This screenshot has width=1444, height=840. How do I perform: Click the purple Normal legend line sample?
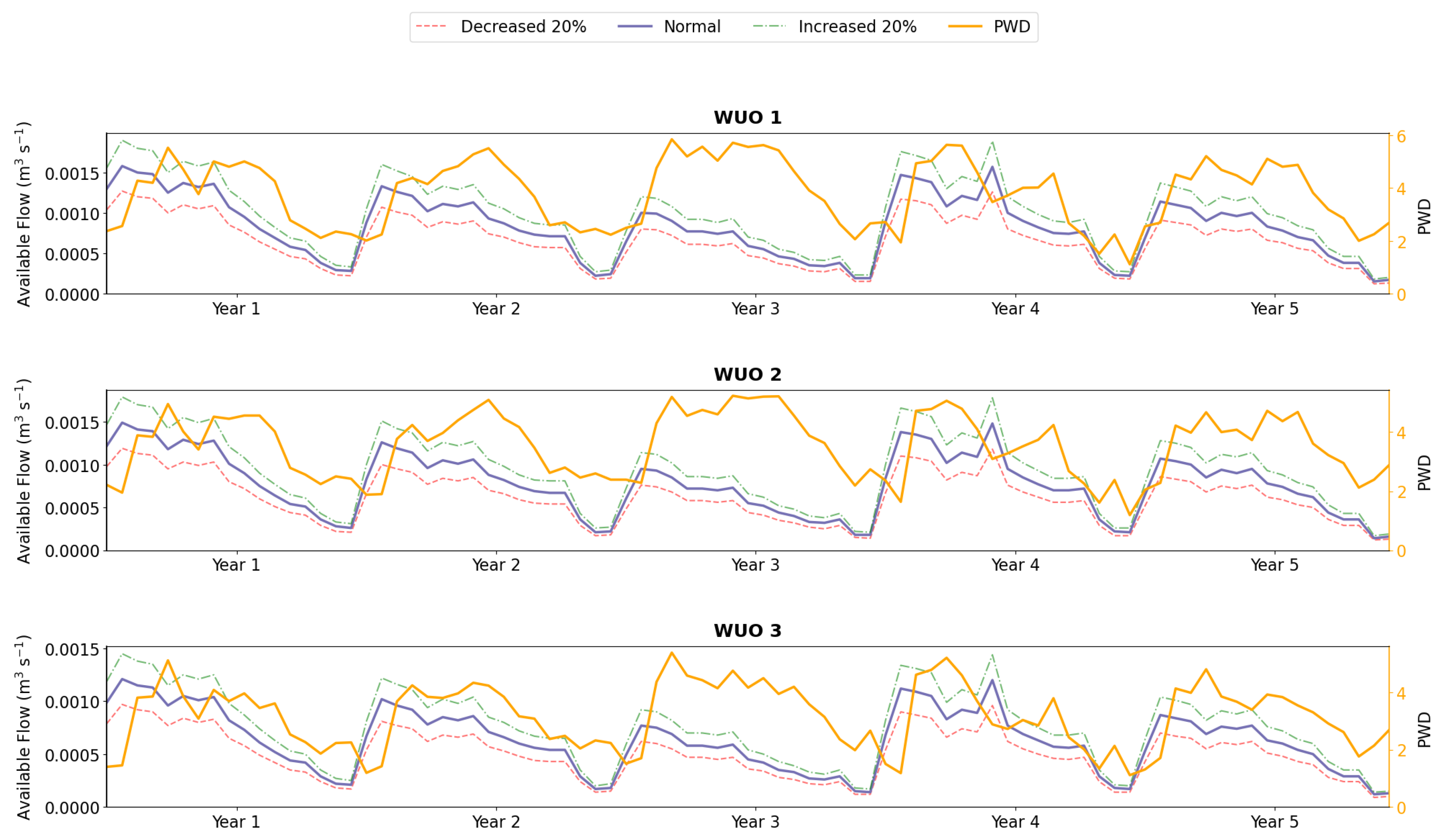point(635,27)
